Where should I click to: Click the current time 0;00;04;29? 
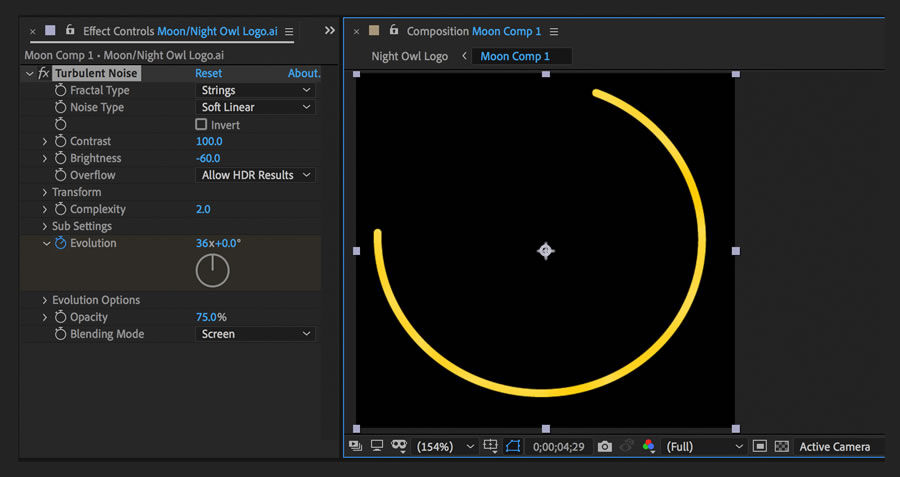coord(558,447)
